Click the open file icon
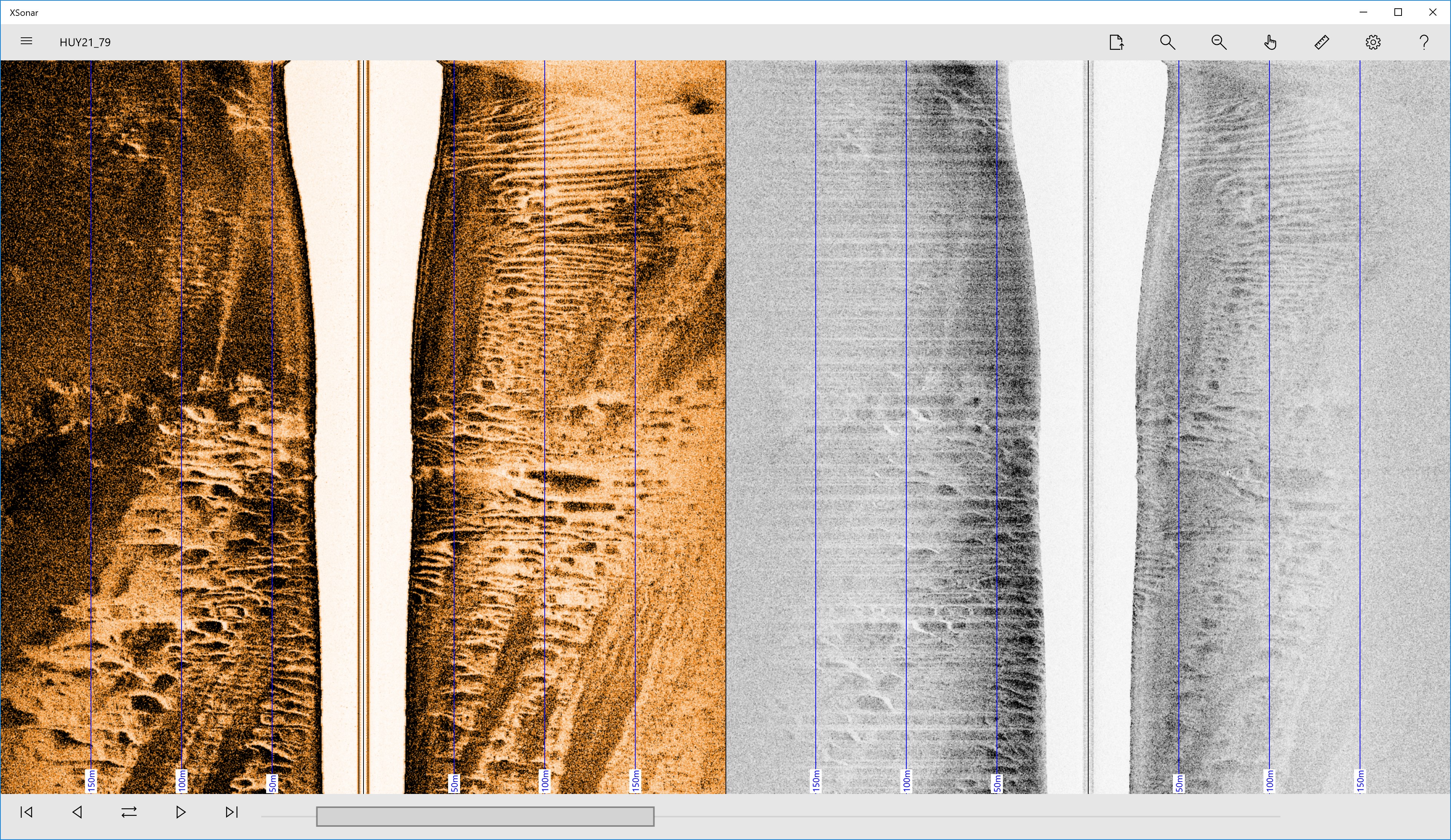The height and width of the screenshot is (840, 1451). tap(1116, 42)
